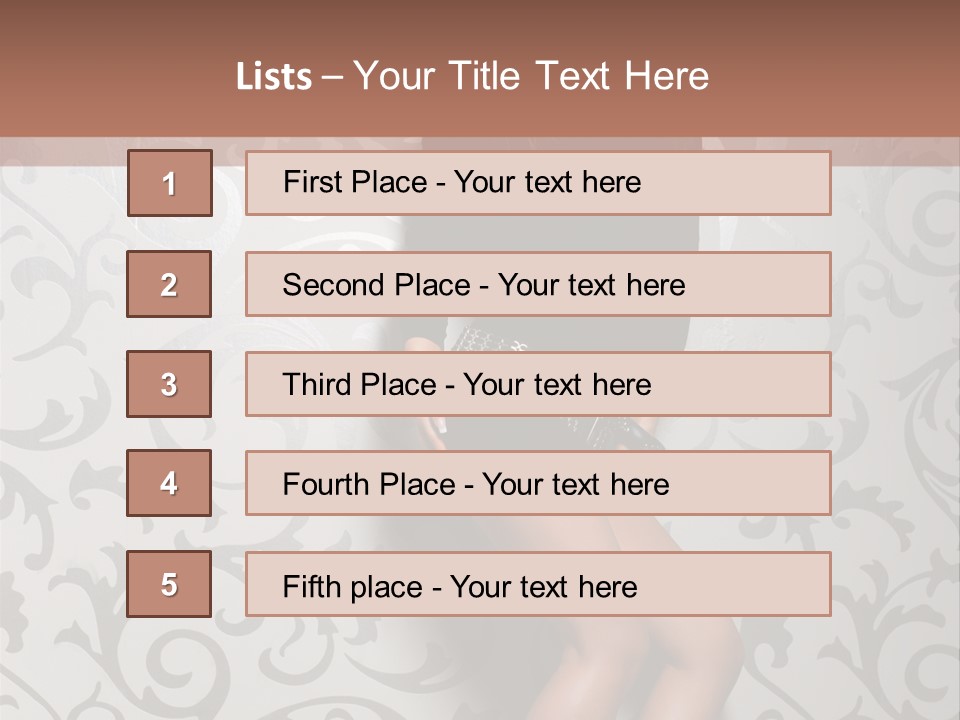Select the number 1 box
This screenshot has width=960, height=720.
[x=169, y=183]
